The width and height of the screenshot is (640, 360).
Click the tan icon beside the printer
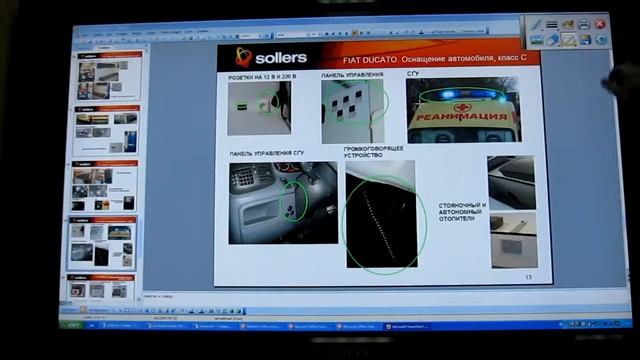tap(568, 24)
